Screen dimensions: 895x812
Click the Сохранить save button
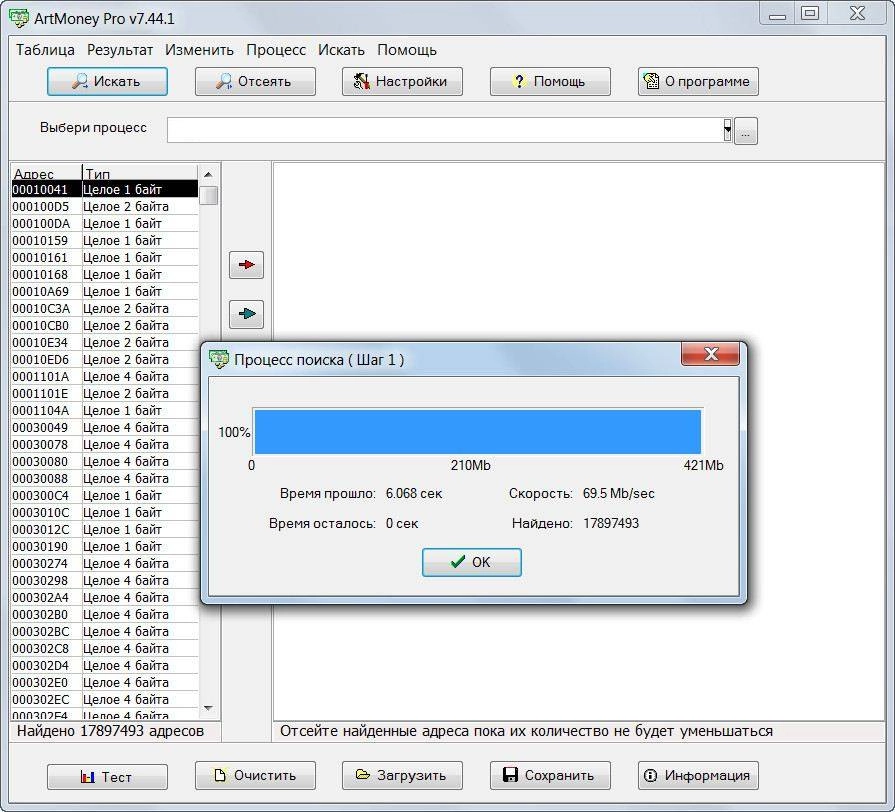click(550, 775)
